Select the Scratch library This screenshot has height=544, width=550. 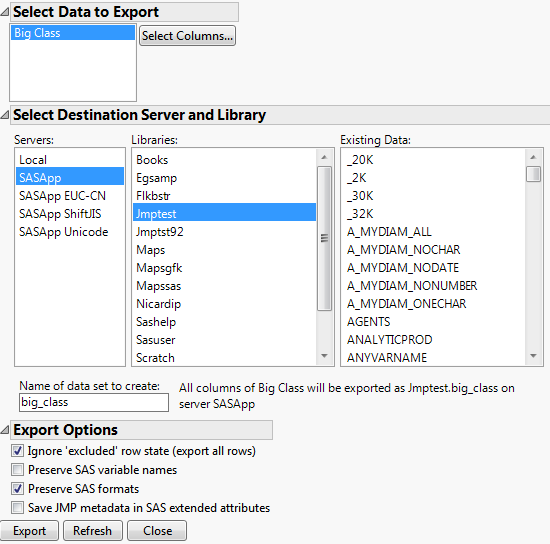224,358
